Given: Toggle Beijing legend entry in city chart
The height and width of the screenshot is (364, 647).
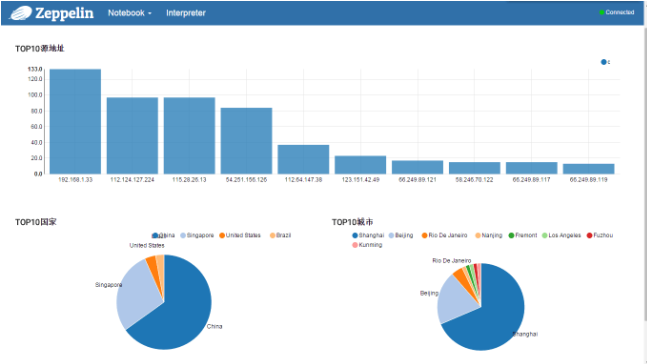Looking at the screenshot, I should pos(401,235).
